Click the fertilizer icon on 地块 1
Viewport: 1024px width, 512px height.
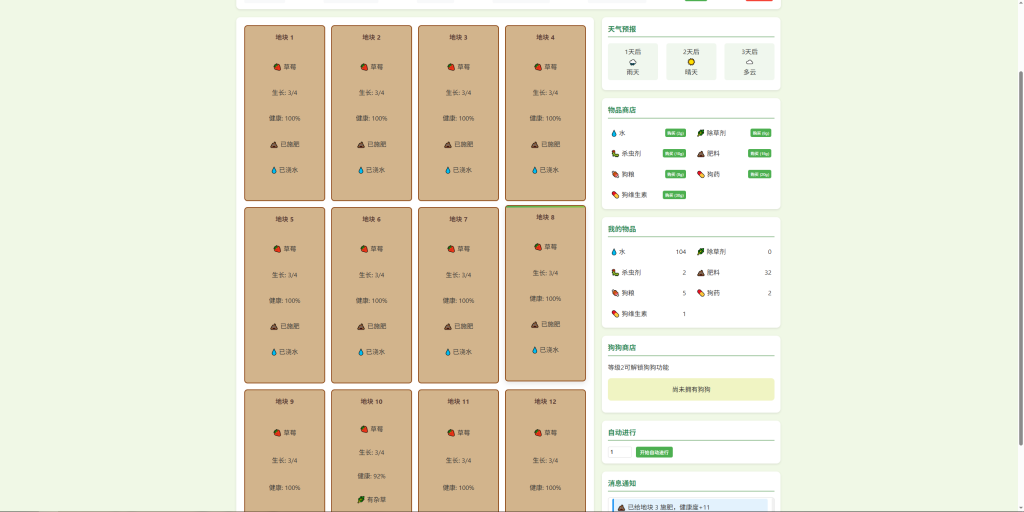click(x=274, y=144)
